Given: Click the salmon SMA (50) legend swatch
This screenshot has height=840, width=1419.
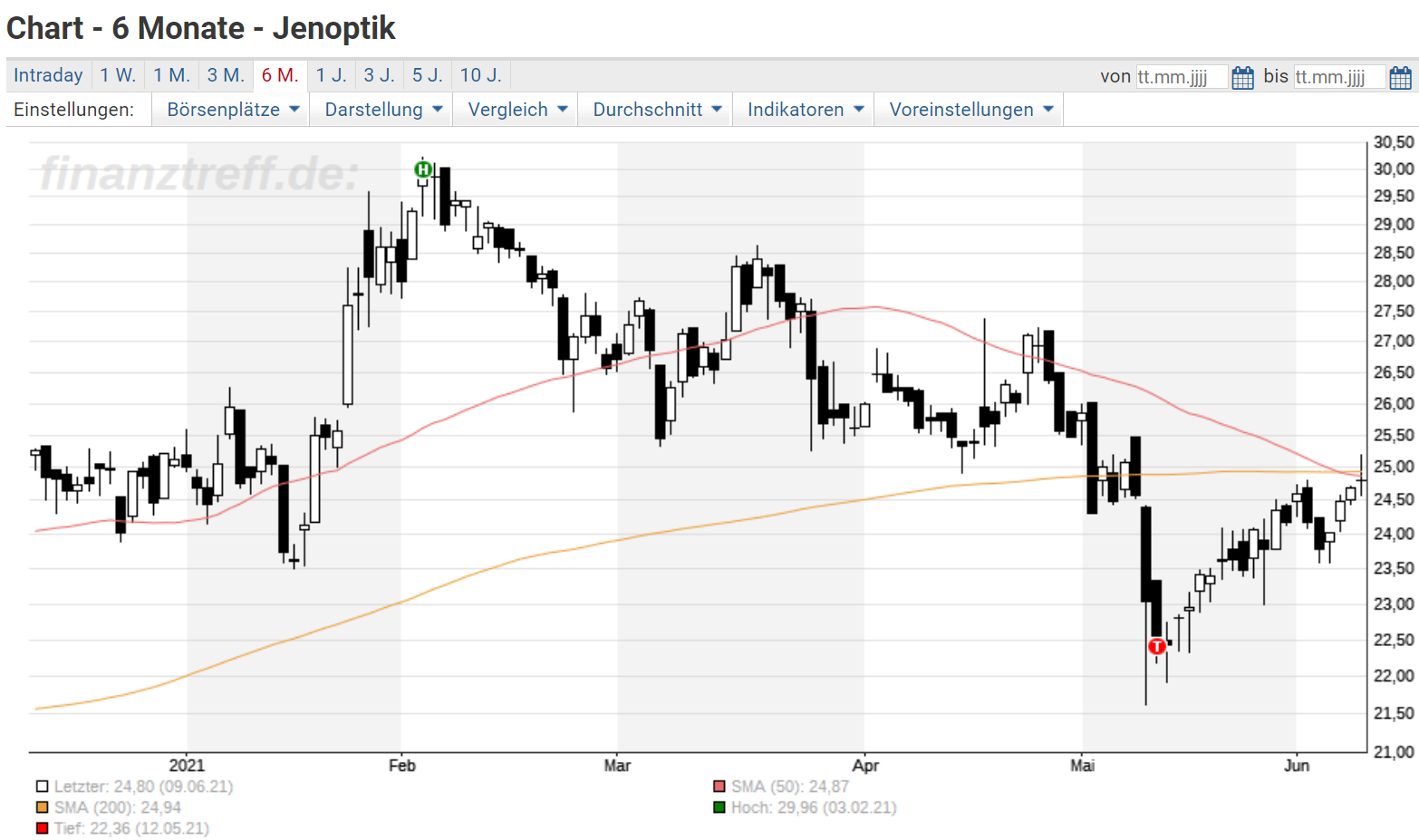Looking at the screenshot, I should point(719,787).
